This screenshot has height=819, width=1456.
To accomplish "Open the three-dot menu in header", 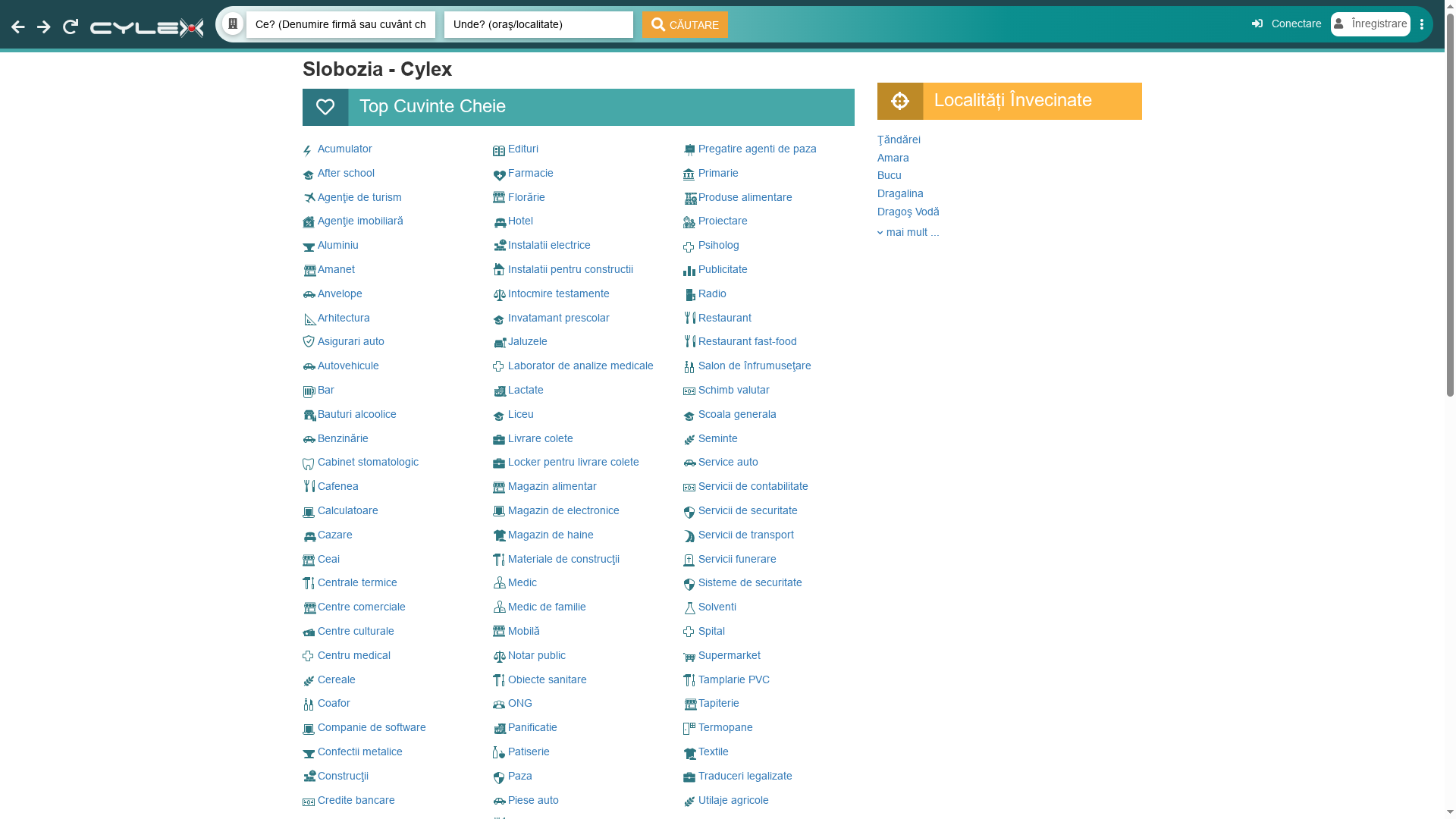I will point(1422,24).
